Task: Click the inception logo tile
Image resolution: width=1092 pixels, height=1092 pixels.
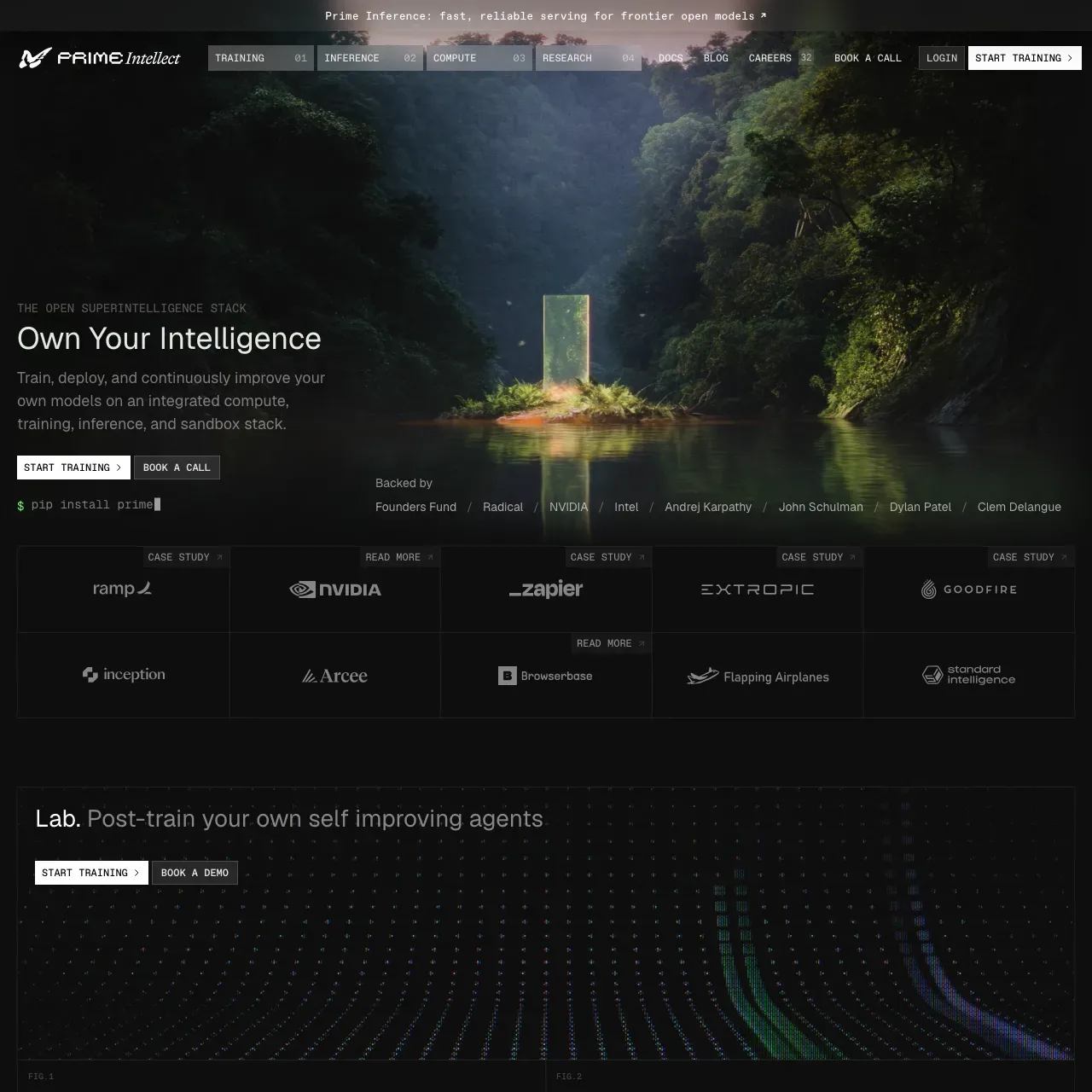Action: click(x=124, y=675)
